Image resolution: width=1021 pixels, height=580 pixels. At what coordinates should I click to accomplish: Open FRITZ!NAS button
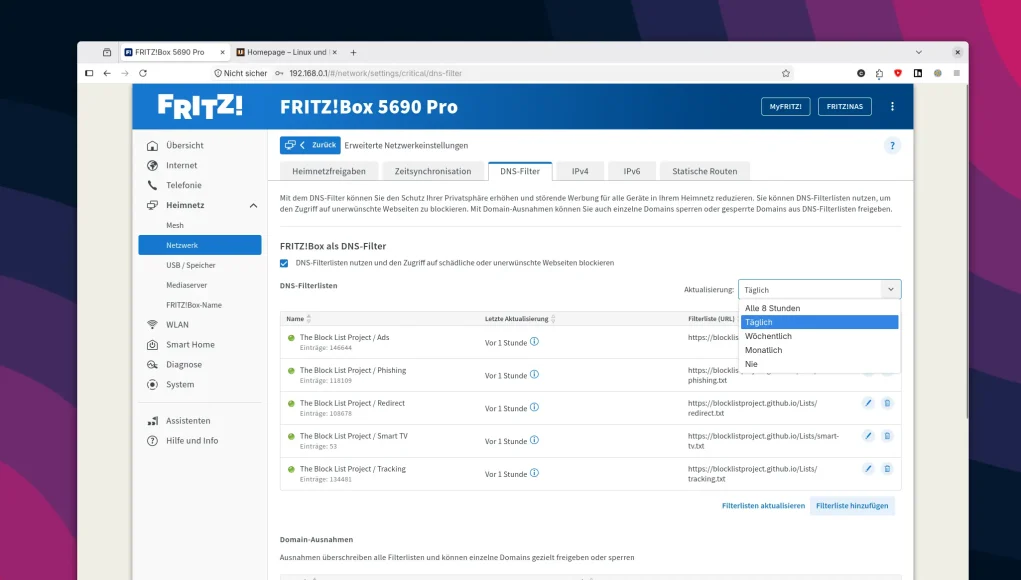tap(845, 107)
